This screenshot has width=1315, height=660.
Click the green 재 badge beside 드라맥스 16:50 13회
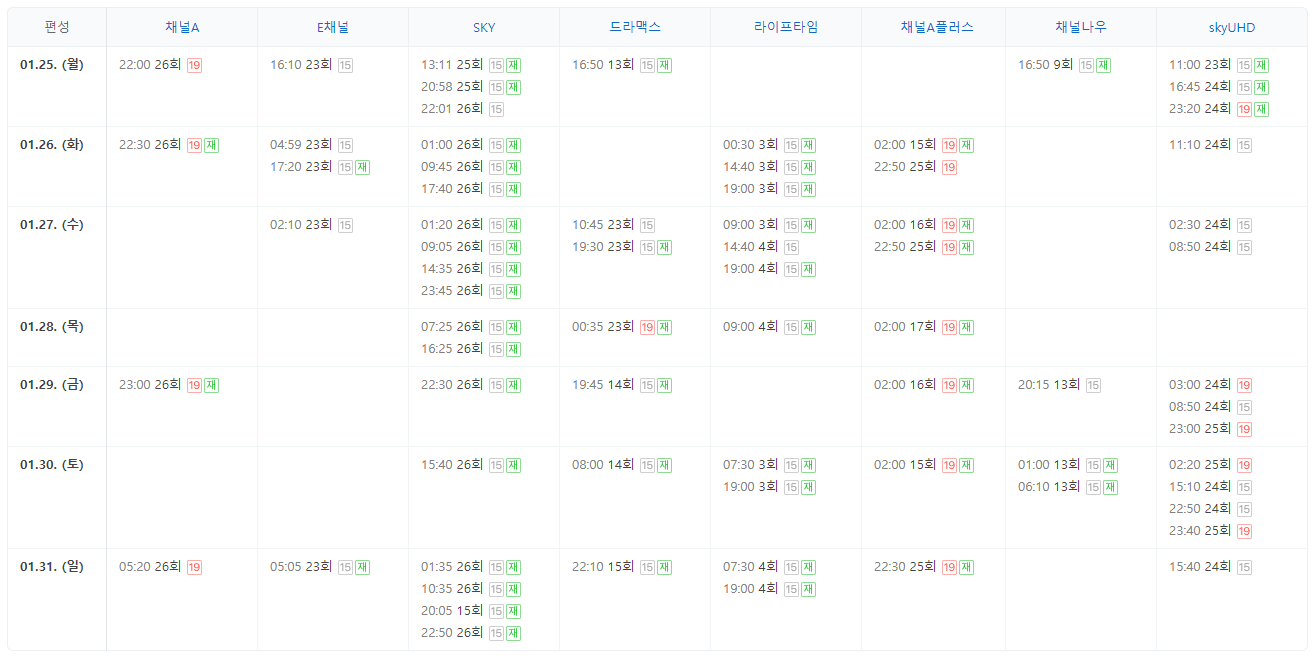click(x=664, y=65)
